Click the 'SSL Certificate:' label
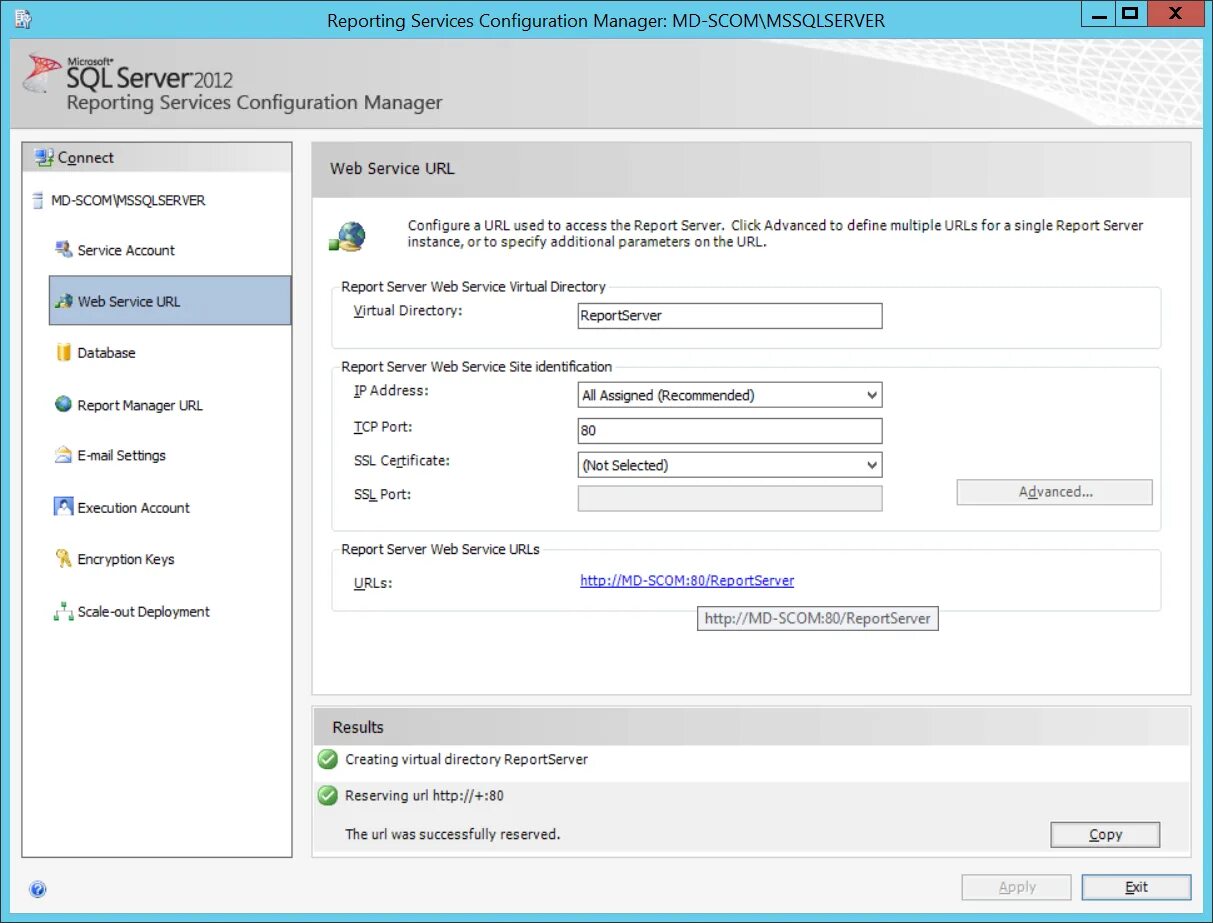Screen dimensions: 1213x923 pyautogui.click(x=402, y=461)
